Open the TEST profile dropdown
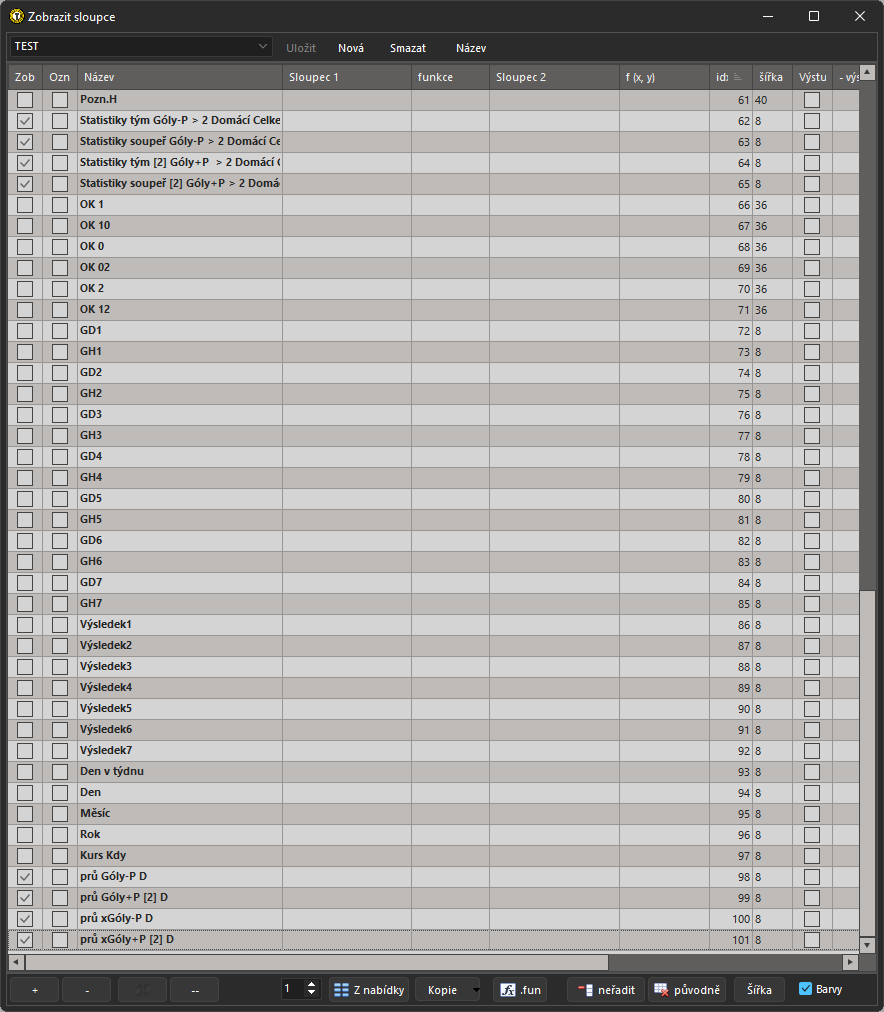The image size is (884, 1012). (140, 46)
